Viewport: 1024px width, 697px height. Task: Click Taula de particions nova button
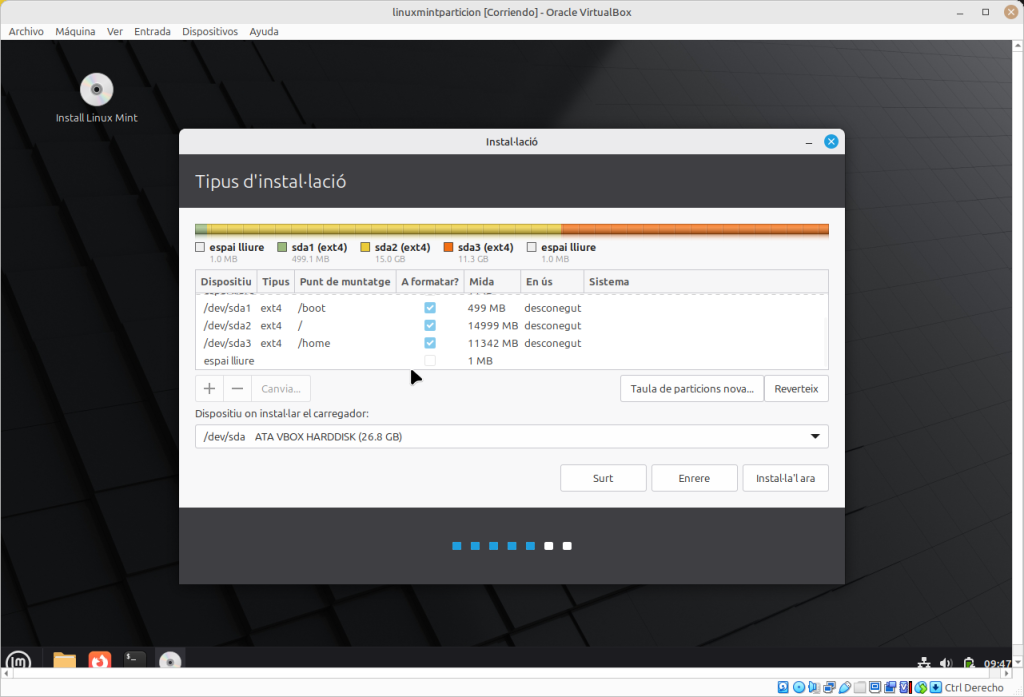(692, 389)
